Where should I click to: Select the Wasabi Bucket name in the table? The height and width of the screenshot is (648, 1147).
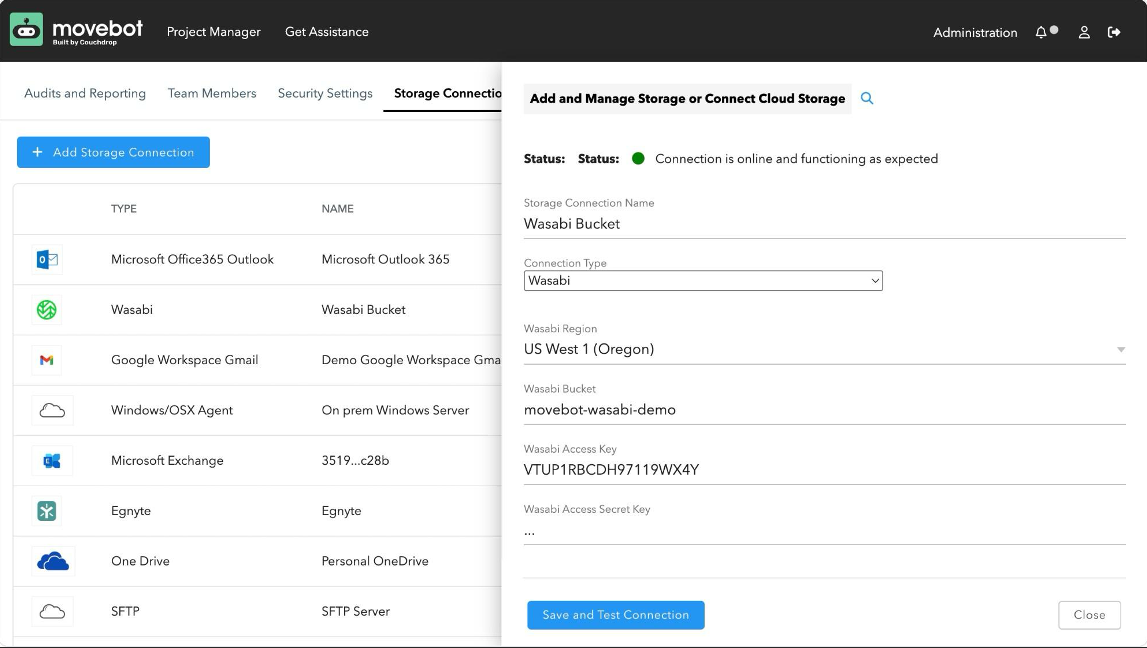pyautogui.click(x=364, y=309)
